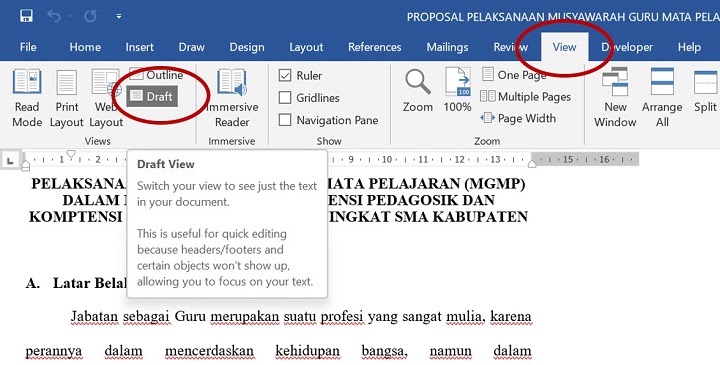
Task: Split the document window
Action: click(705, 91)
